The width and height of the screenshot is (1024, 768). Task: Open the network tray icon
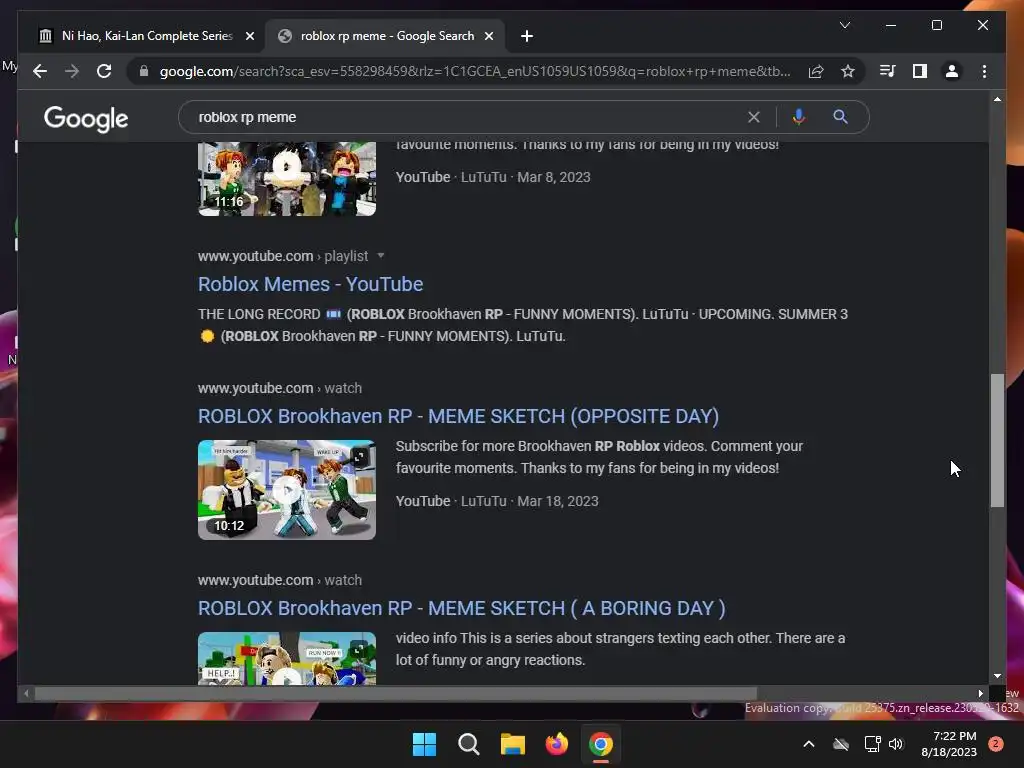[872, 744]
